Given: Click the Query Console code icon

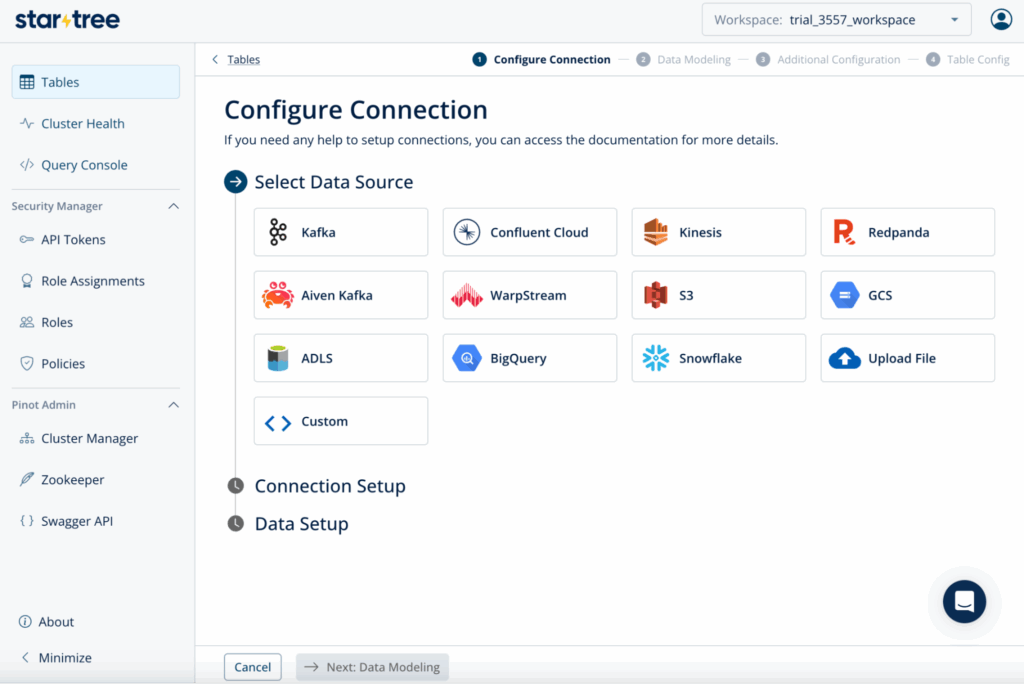Looking at the screenshot, I should [x=27, y=165].
